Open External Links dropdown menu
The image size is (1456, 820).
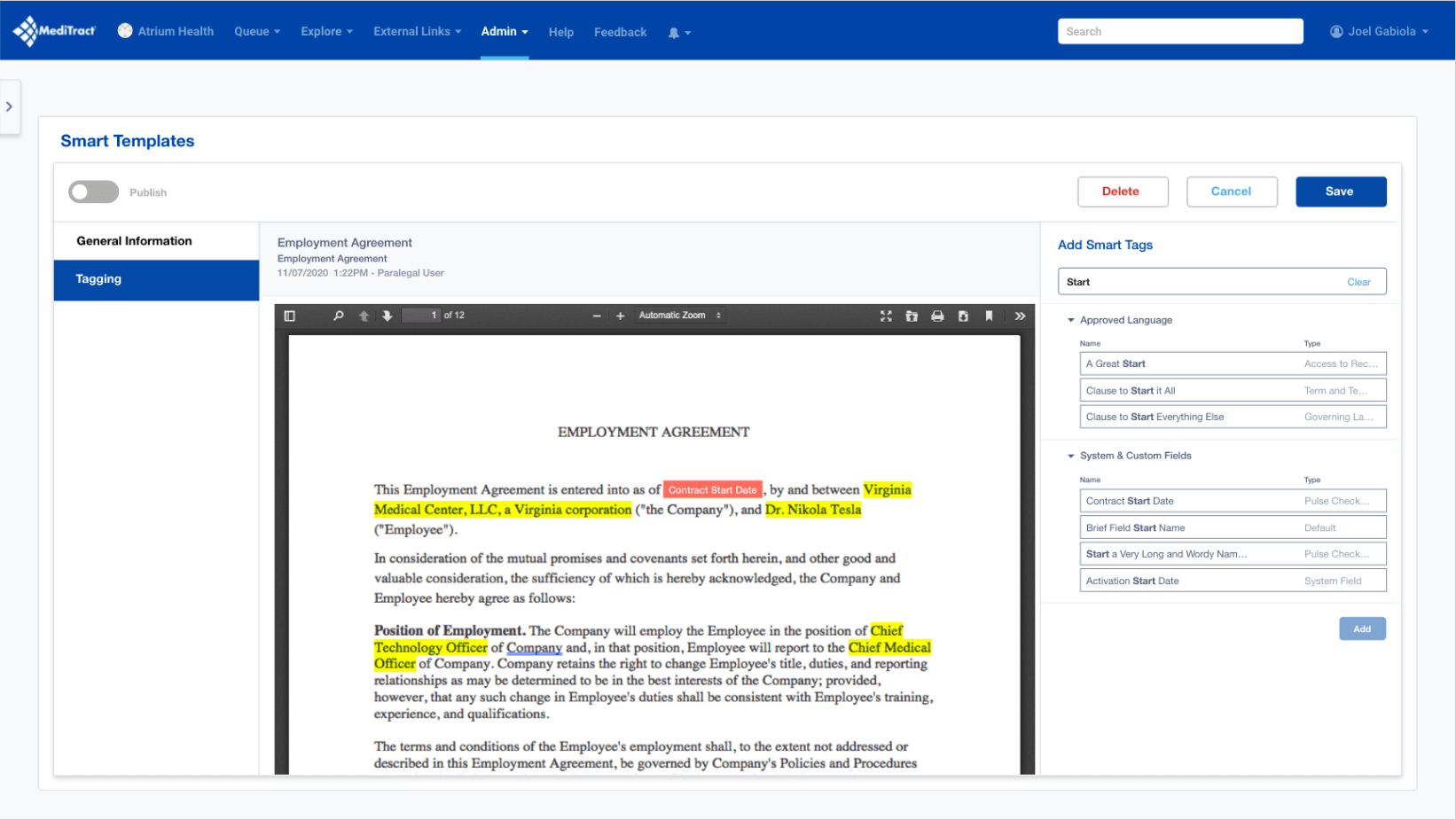(418, 31)
